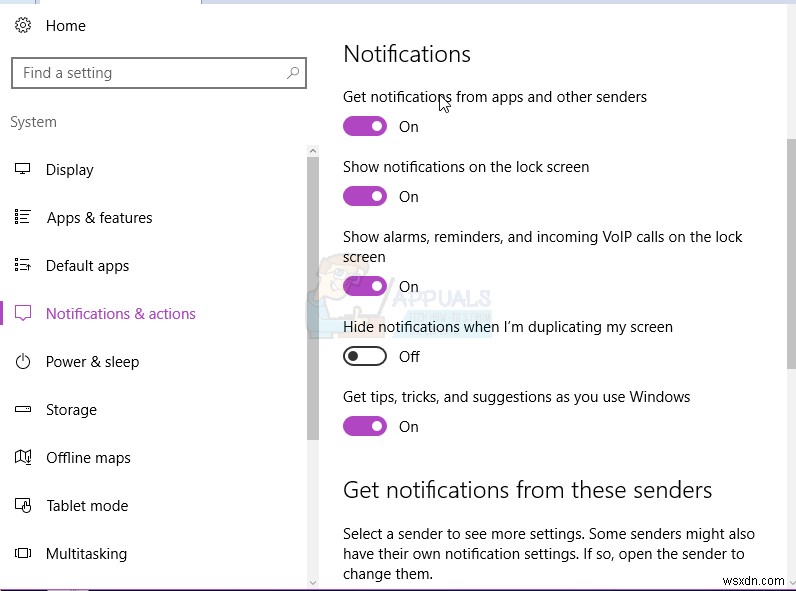This screenshot has height=591, width=796.
Task: Click sidebar scrollbar down arrow
Action: [x=313, y=583]
